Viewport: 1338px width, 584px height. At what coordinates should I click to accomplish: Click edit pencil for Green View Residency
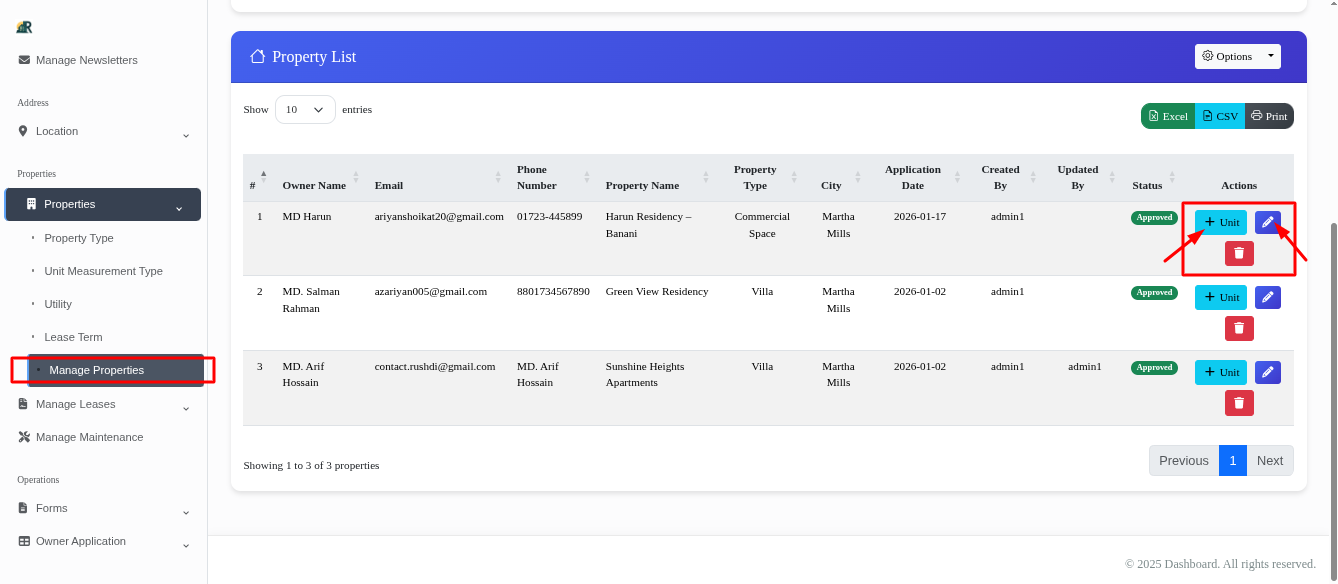(x=1267, y=297)
